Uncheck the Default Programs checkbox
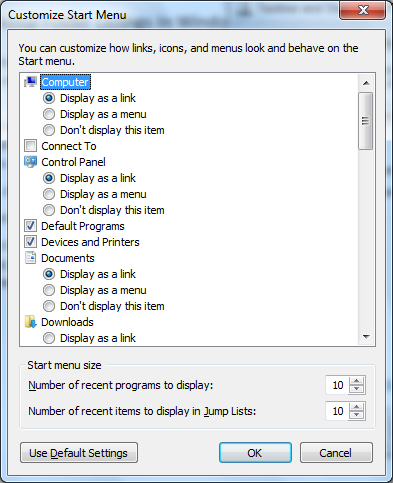This screenshot has height=483, width=393. (x=30, y=226)
